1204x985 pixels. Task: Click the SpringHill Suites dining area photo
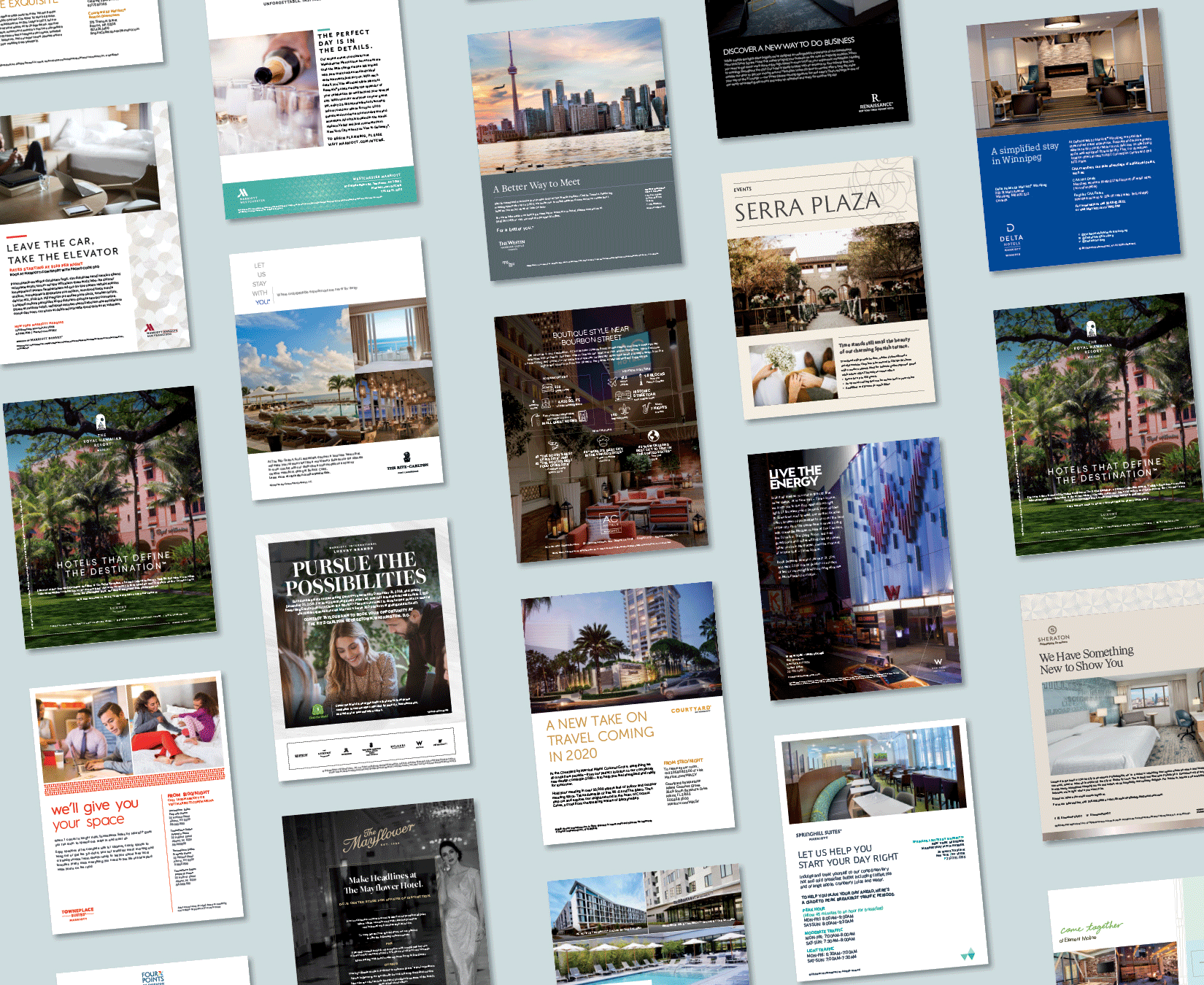[874, 775]
